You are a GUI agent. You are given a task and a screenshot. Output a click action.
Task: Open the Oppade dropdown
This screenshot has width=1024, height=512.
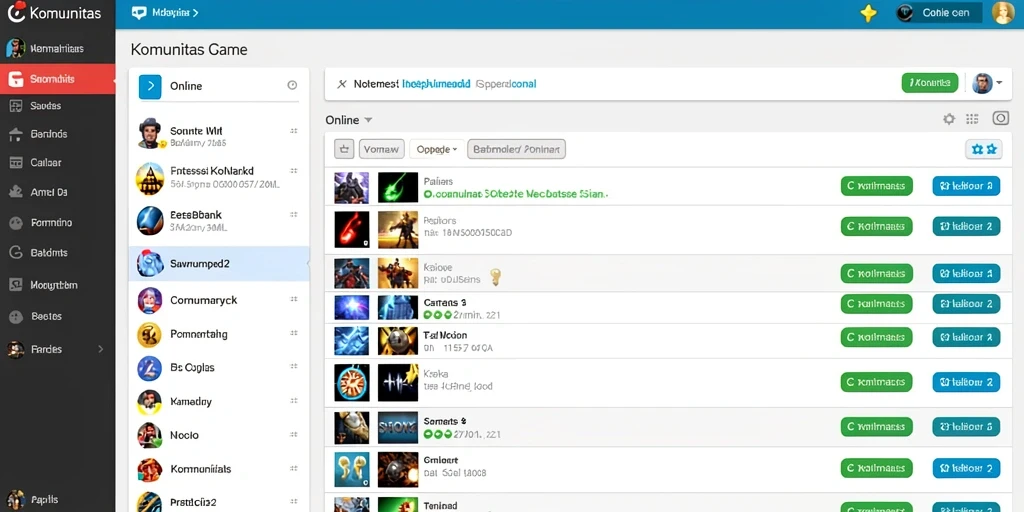(x=437, y=149)
